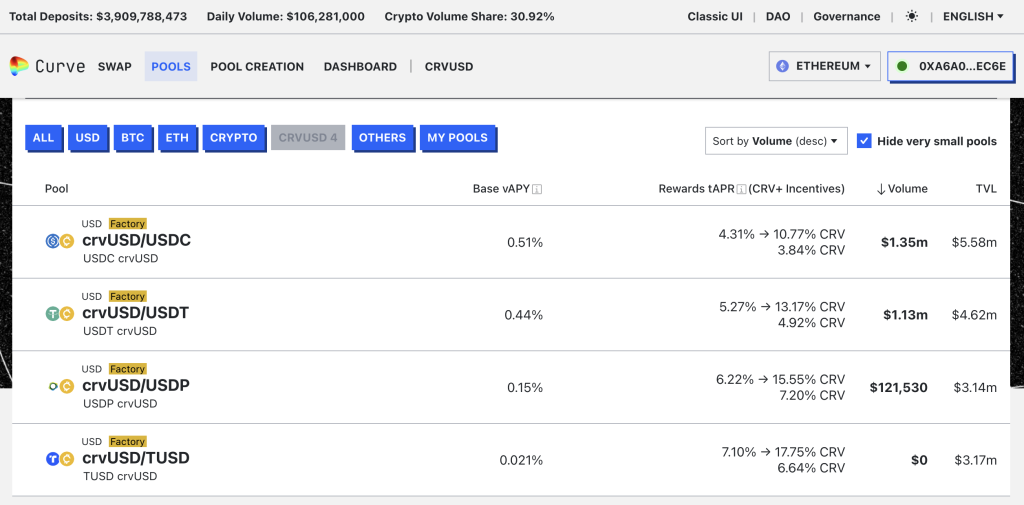
Task: Click the Base vAPY info icon
Action: point(537,189)
